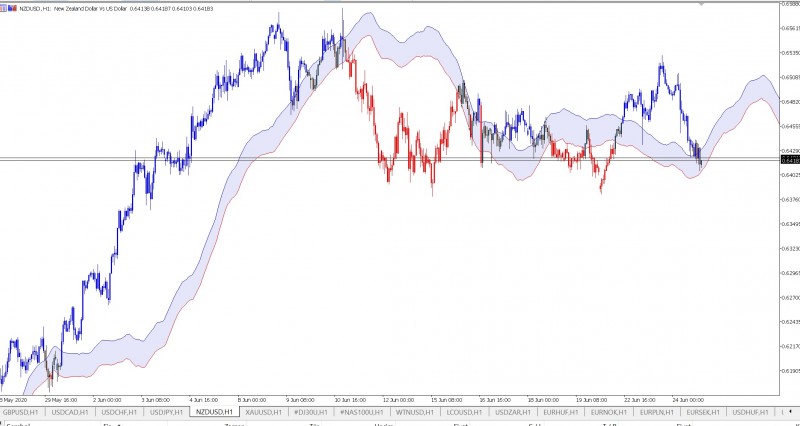The height and width of the screenshot is (426, 800).
Task: Click the 3 Jun 08:00 time label
Action: (156, 400)
